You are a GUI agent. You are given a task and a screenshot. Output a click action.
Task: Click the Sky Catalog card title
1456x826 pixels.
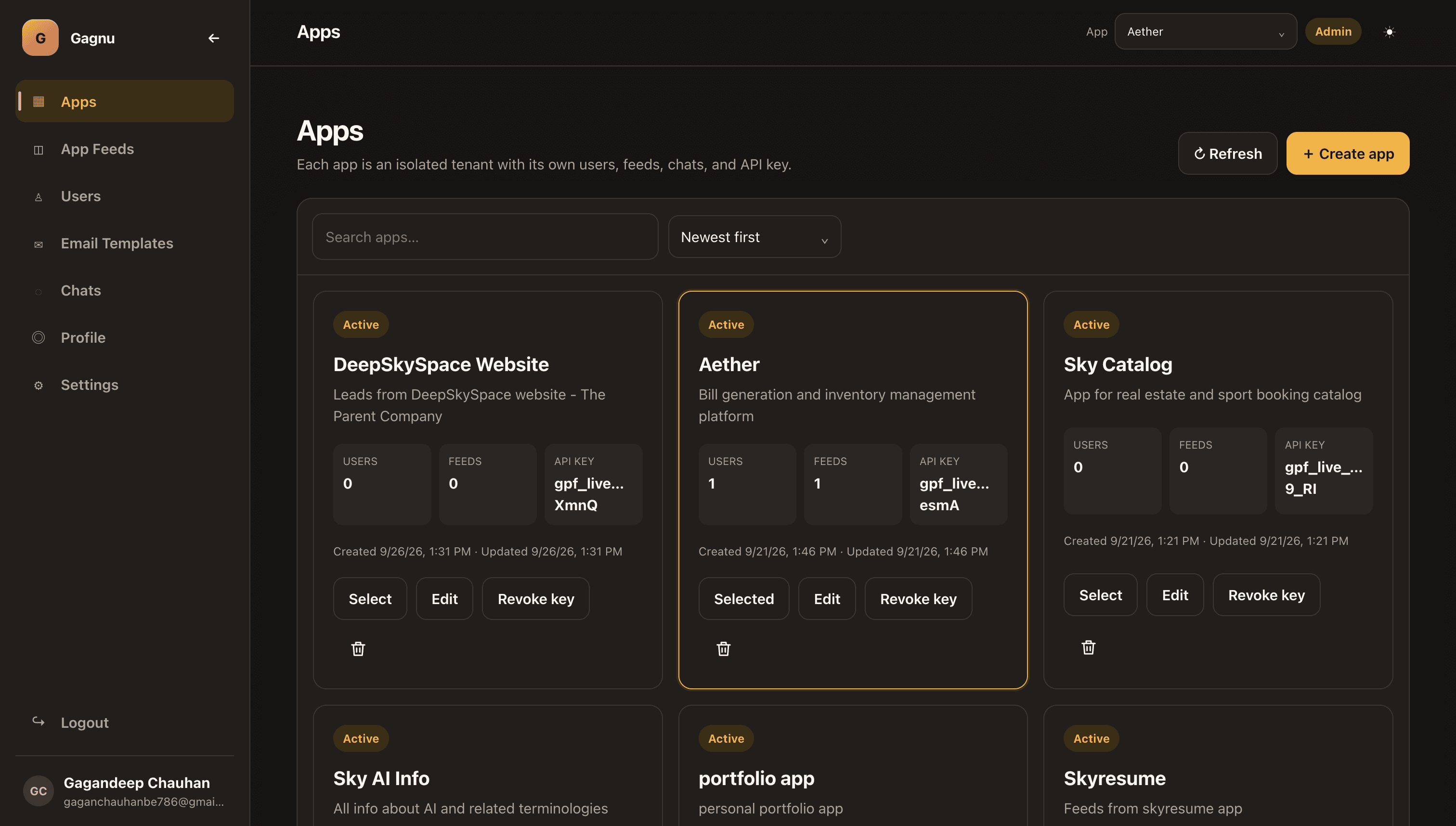[x=1118, y=364]
